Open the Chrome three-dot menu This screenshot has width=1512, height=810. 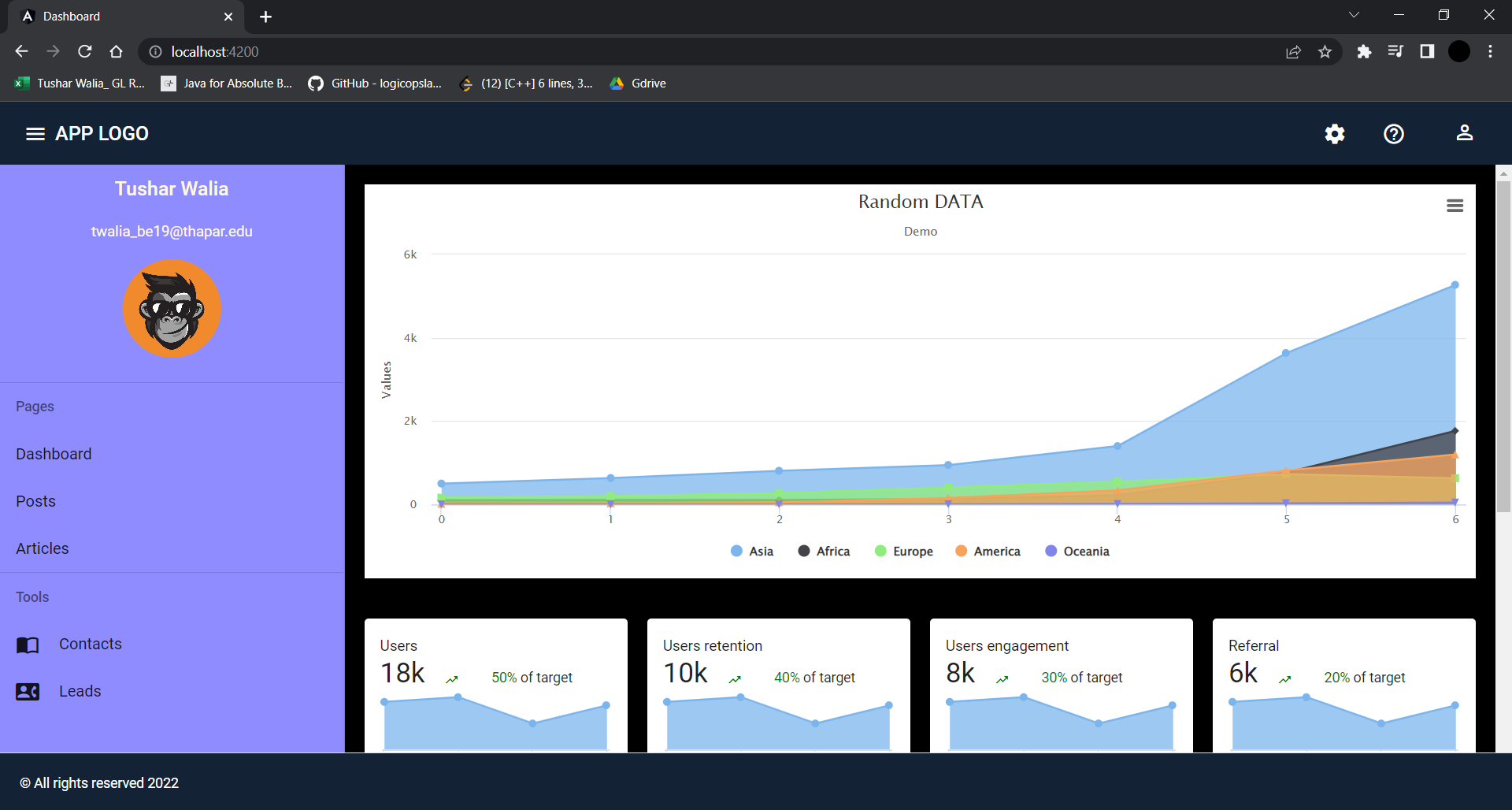coord(1490,52)
